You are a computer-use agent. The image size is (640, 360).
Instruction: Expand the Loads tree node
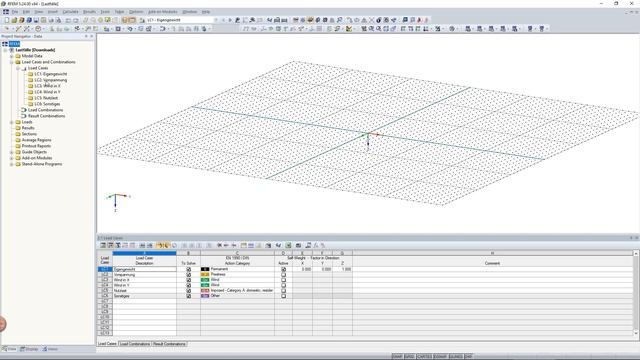point(12,122)
